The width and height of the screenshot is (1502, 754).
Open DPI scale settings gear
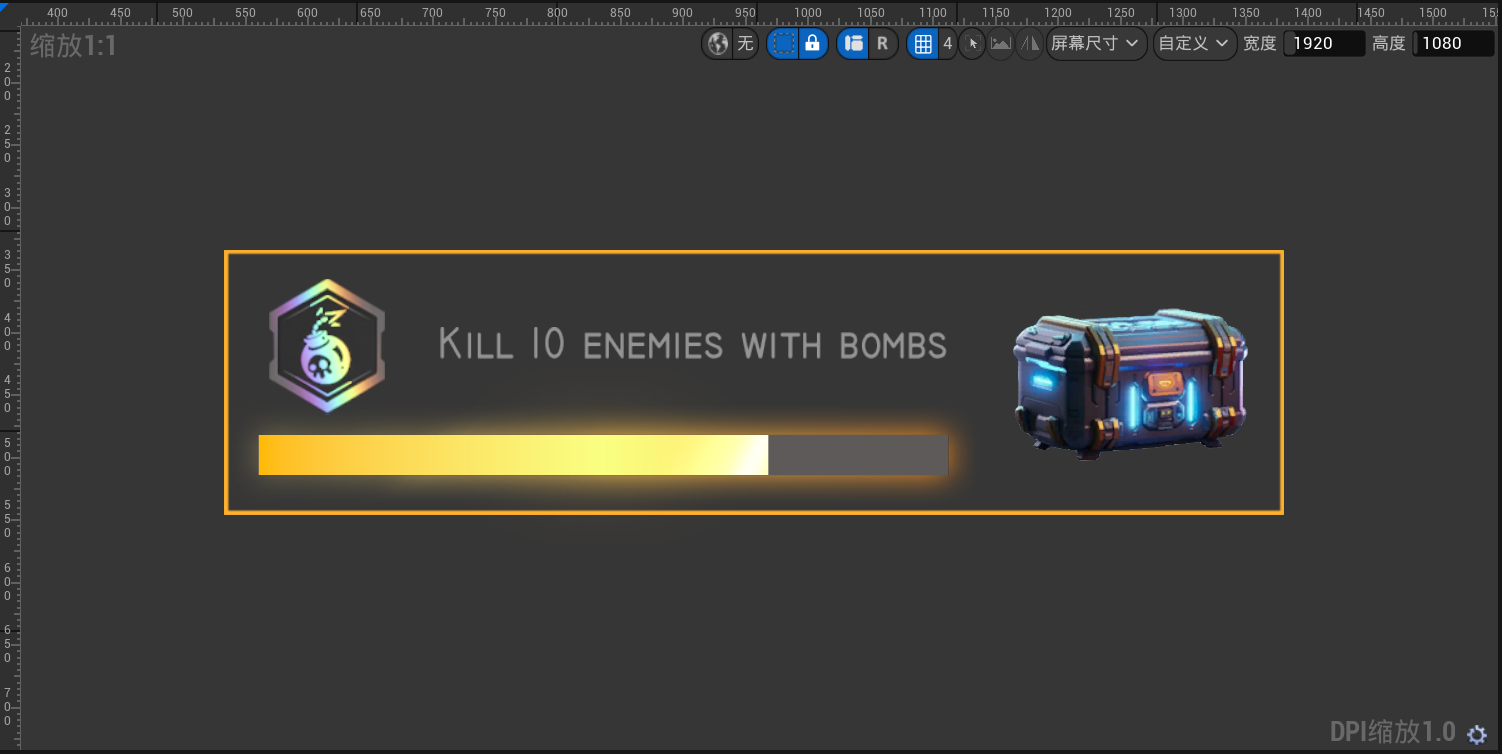pos(1476,734)
